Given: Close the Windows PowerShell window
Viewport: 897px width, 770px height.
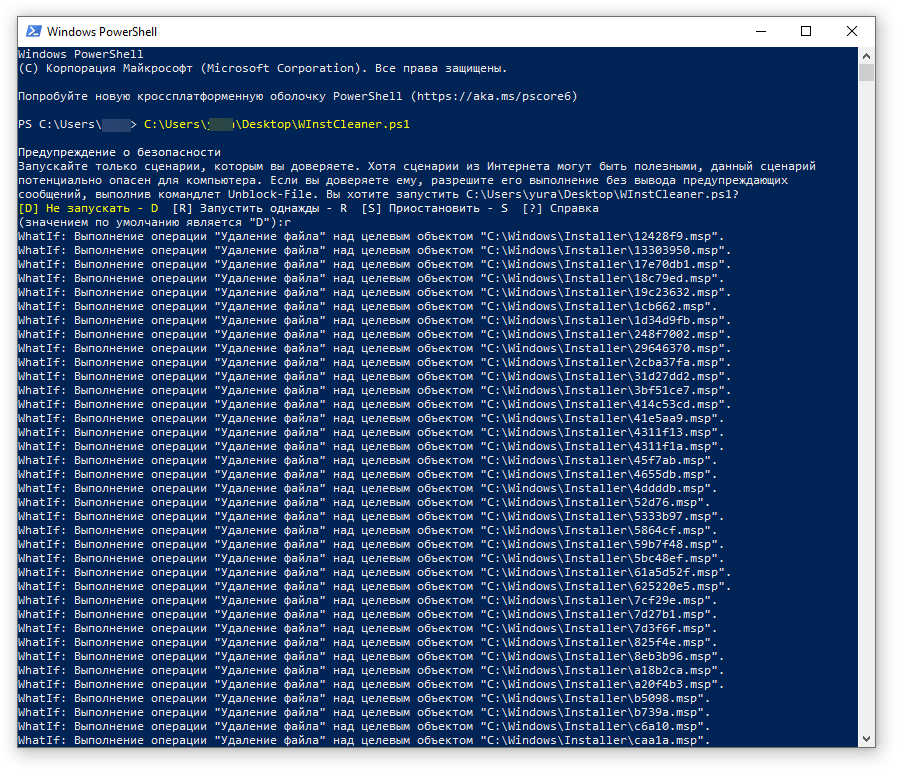Looking at the screenshot, I should (852, 31).
